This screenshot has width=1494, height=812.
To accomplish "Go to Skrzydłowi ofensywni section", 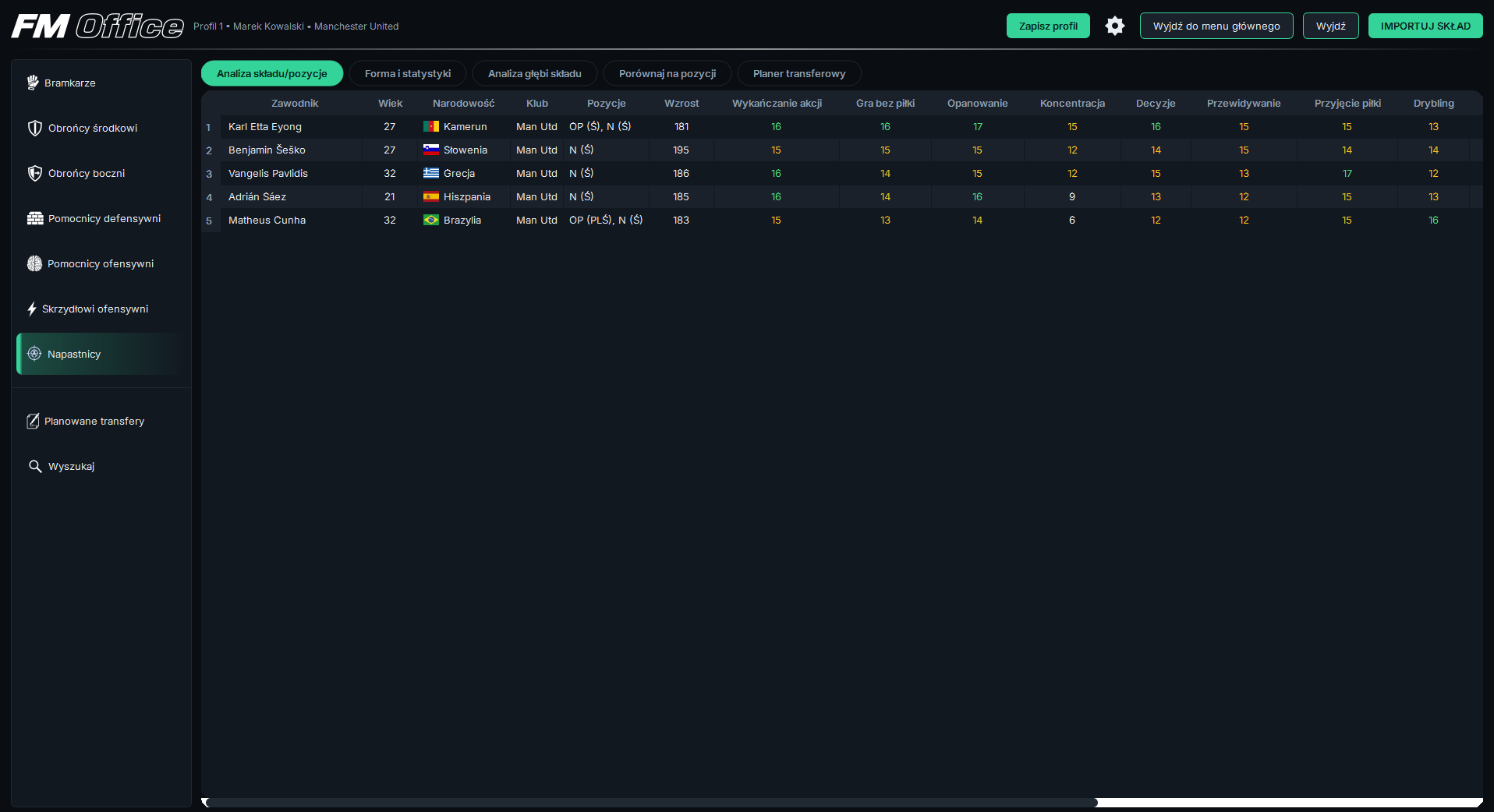I will click(101, 309).
